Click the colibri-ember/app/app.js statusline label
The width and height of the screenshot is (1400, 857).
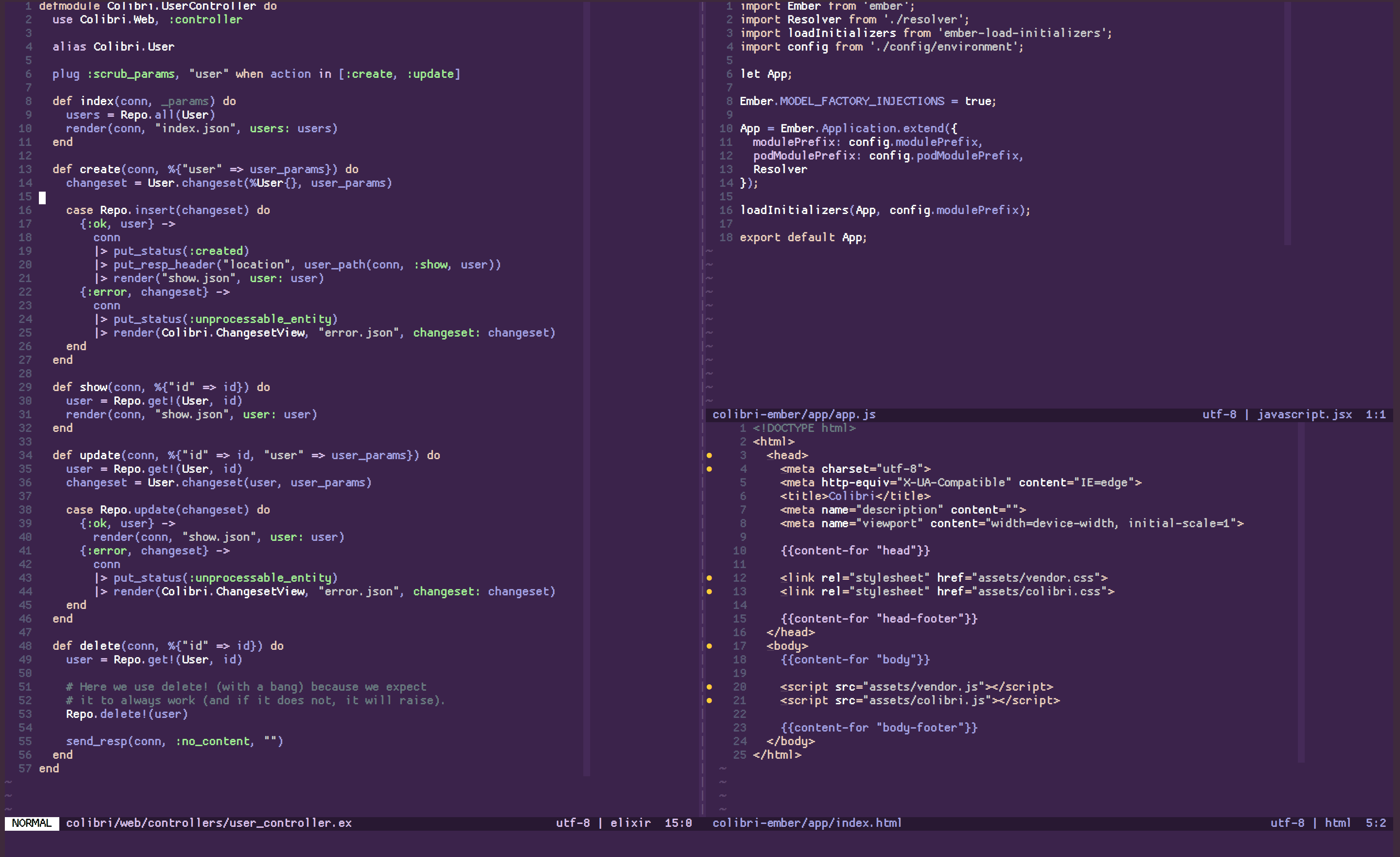(794, 414)
